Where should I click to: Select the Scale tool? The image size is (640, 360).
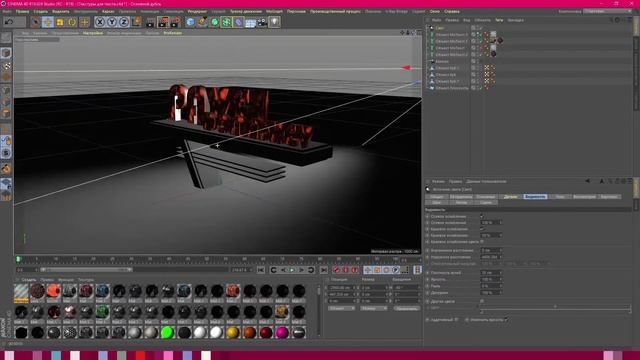60,22
